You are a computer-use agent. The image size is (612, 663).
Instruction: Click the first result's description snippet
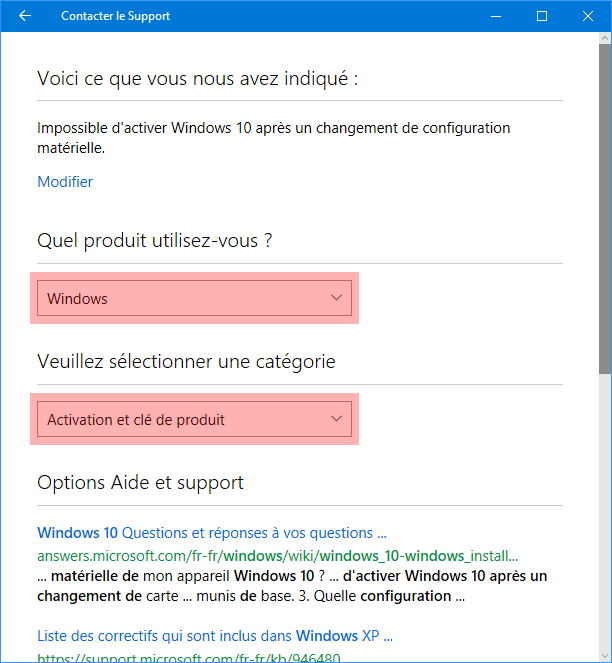(x=292, y=586)
